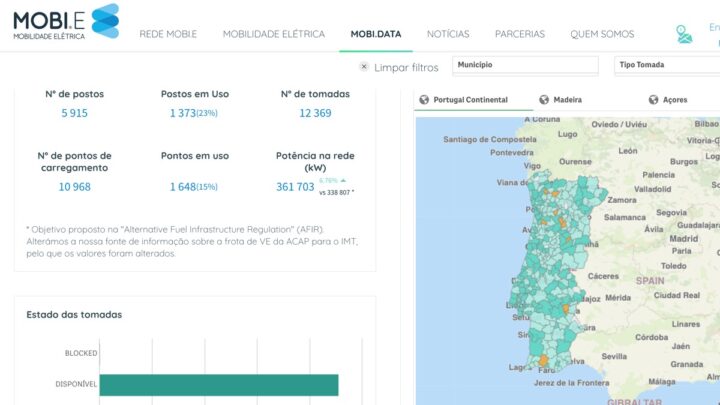Viewport: 720px width, 405px height.
Task: Click the X icon beside Limpar filtros
Action: click(364, 67)
